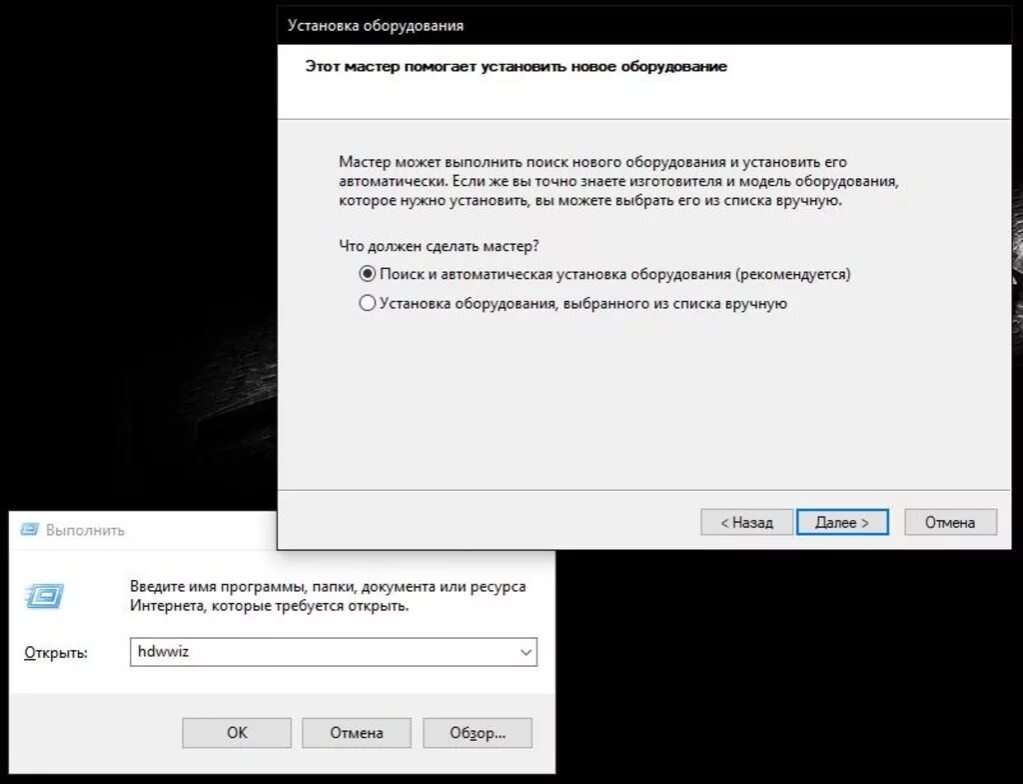The width and height of the screenshot is (1023, 784).
Task: Continue the wizard with Далее button
Action: (x=842, y=522)
